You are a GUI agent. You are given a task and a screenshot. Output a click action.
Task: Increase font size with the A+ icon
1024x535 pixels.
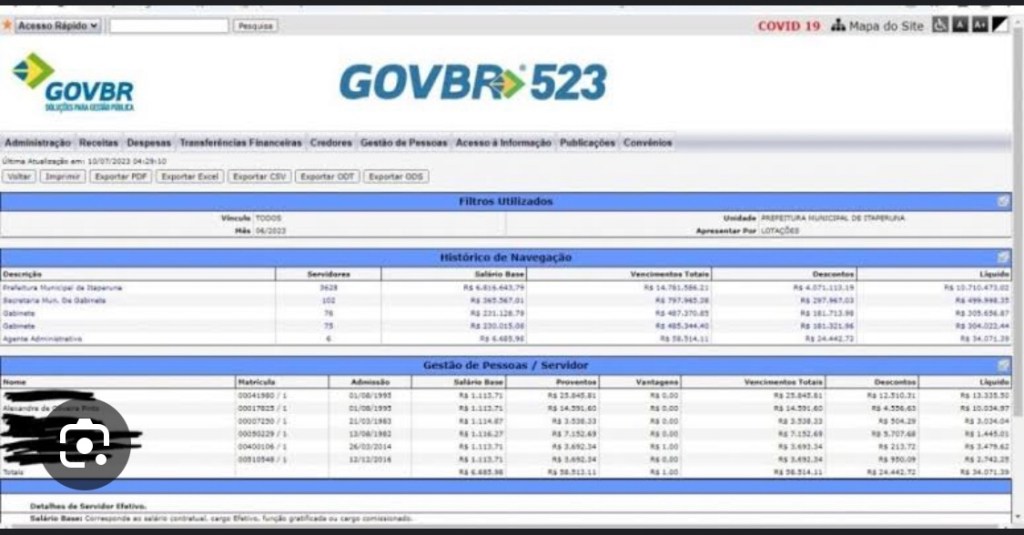tap(980, 25)
